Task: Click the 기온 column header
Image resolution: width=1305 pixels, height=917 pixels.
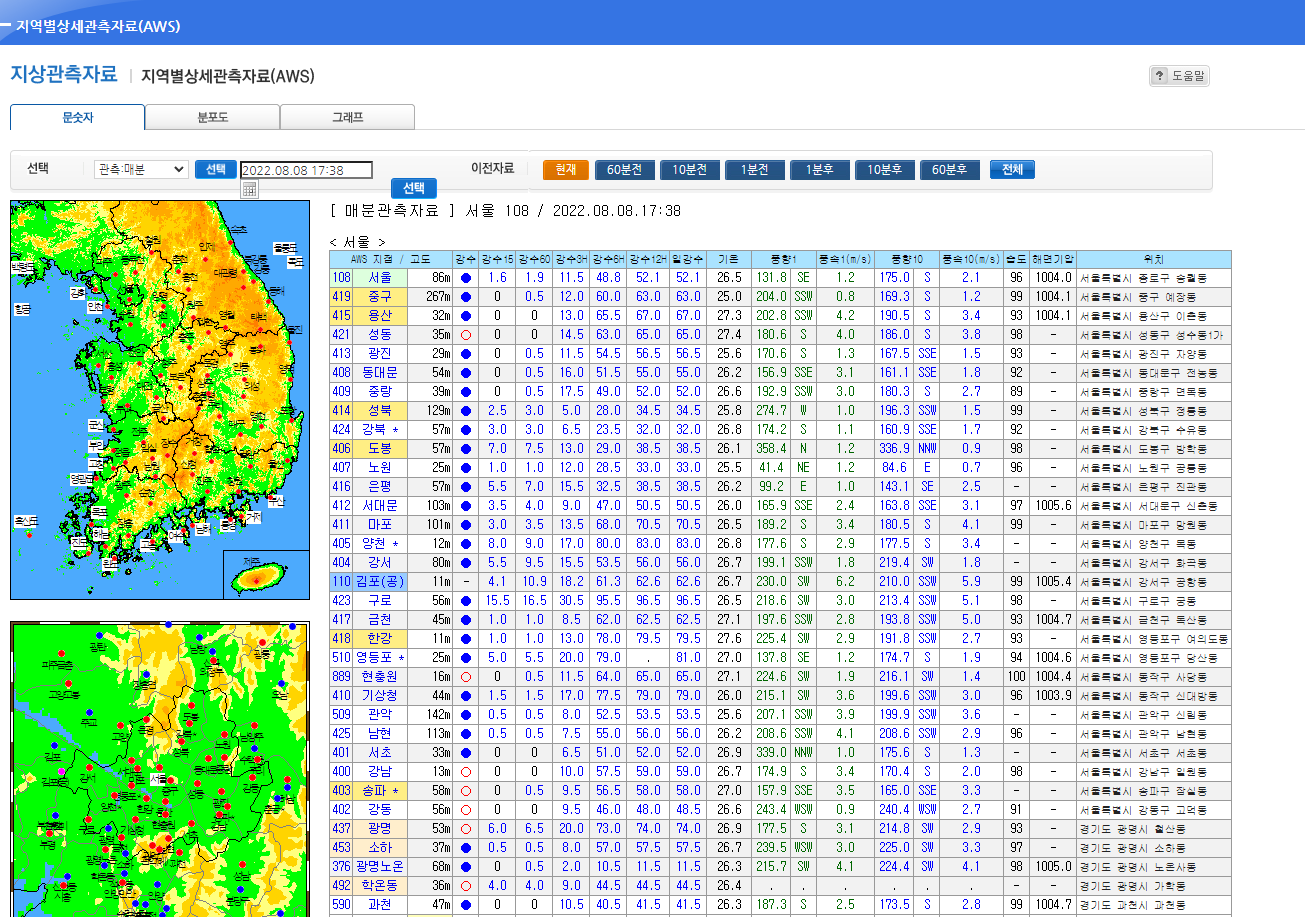Action: pos(729,259)
